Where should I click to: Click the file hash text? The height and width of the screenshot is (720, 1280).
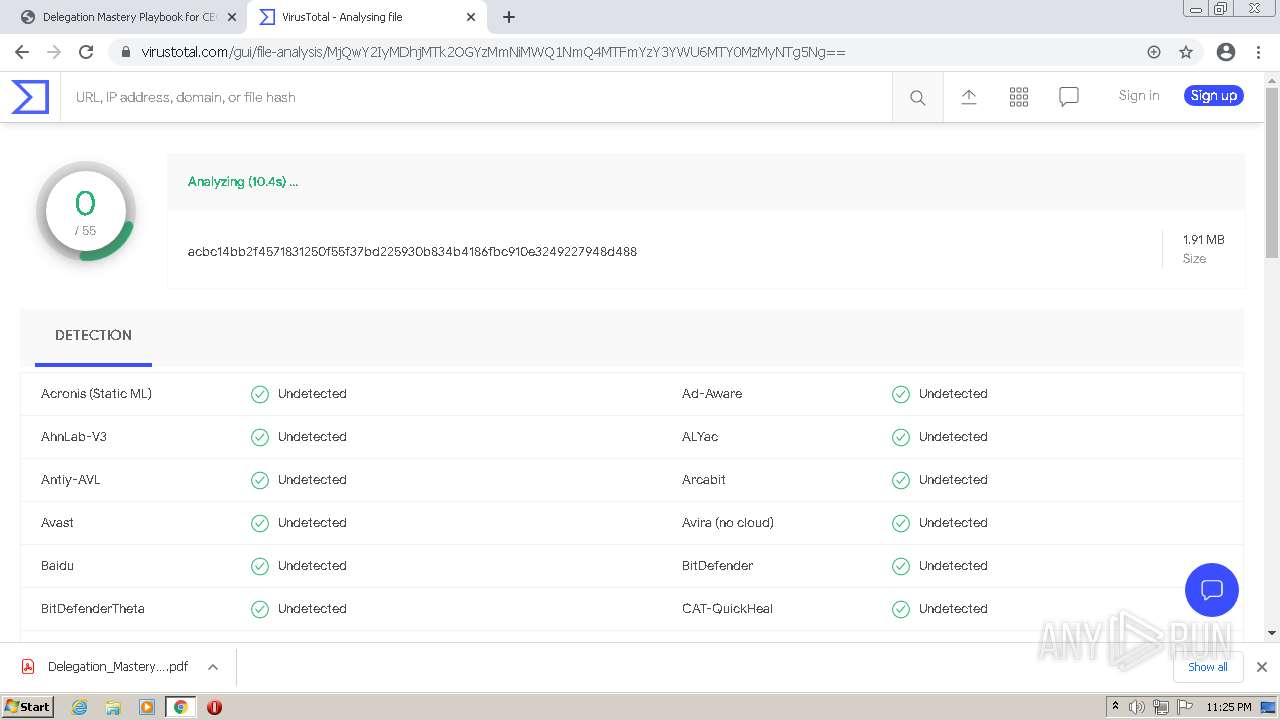pyautogui.click(x=412, y=251)
